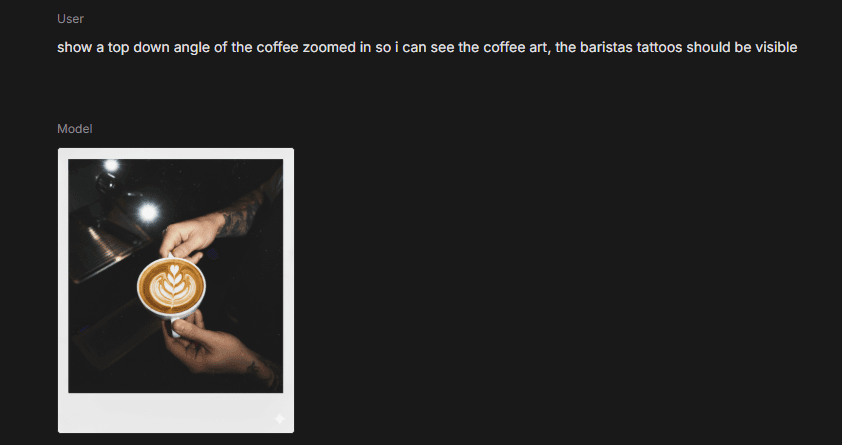The height and width of the screenshot is (445, 842).
Task: Open the generated coffee polaroid image
Action: click(176, 290)
